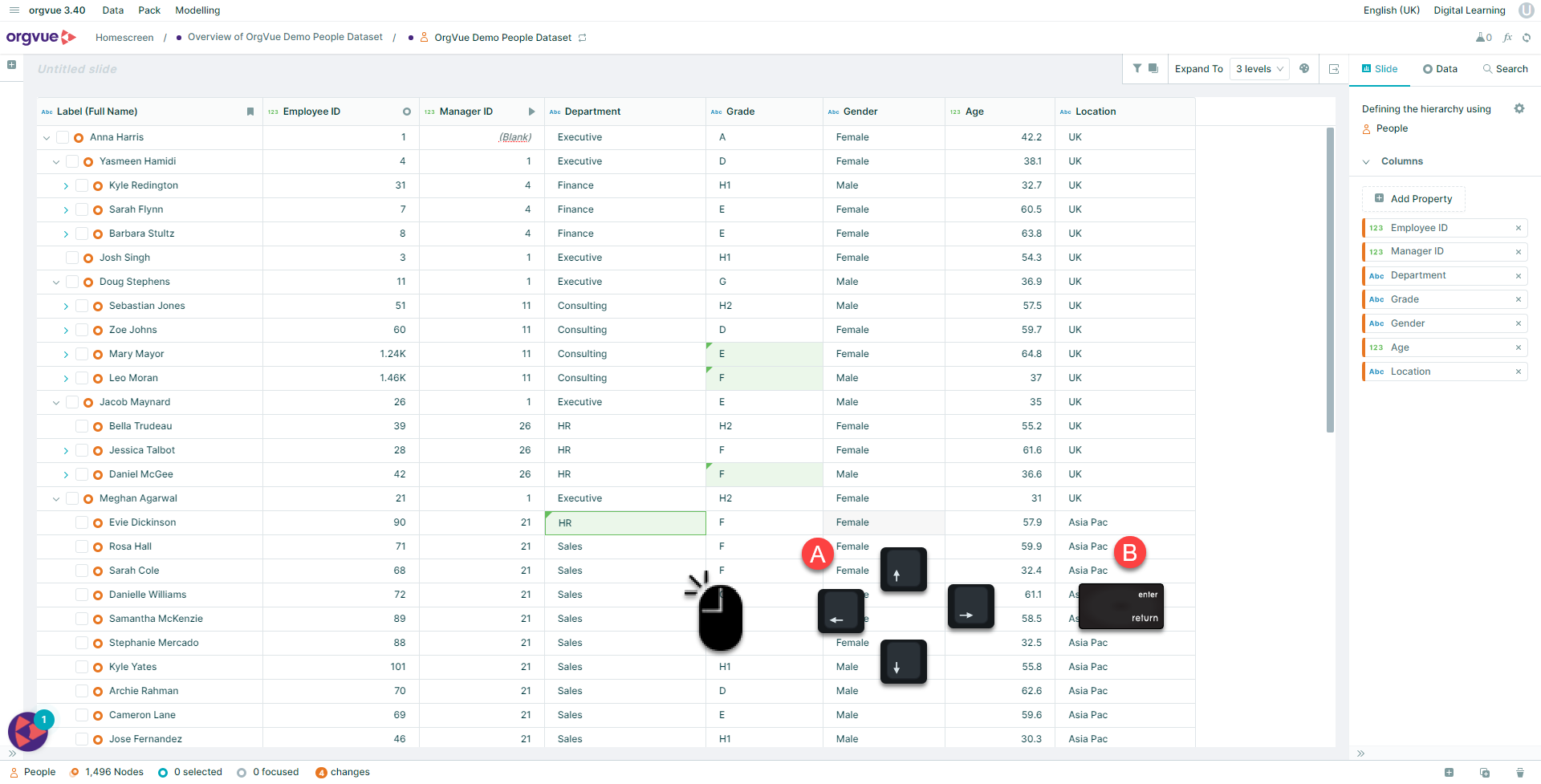Viewport: 1541px width, 784px height.
Task: Click the duplicate icon in status bar
Action: (x=1485, y=773)
